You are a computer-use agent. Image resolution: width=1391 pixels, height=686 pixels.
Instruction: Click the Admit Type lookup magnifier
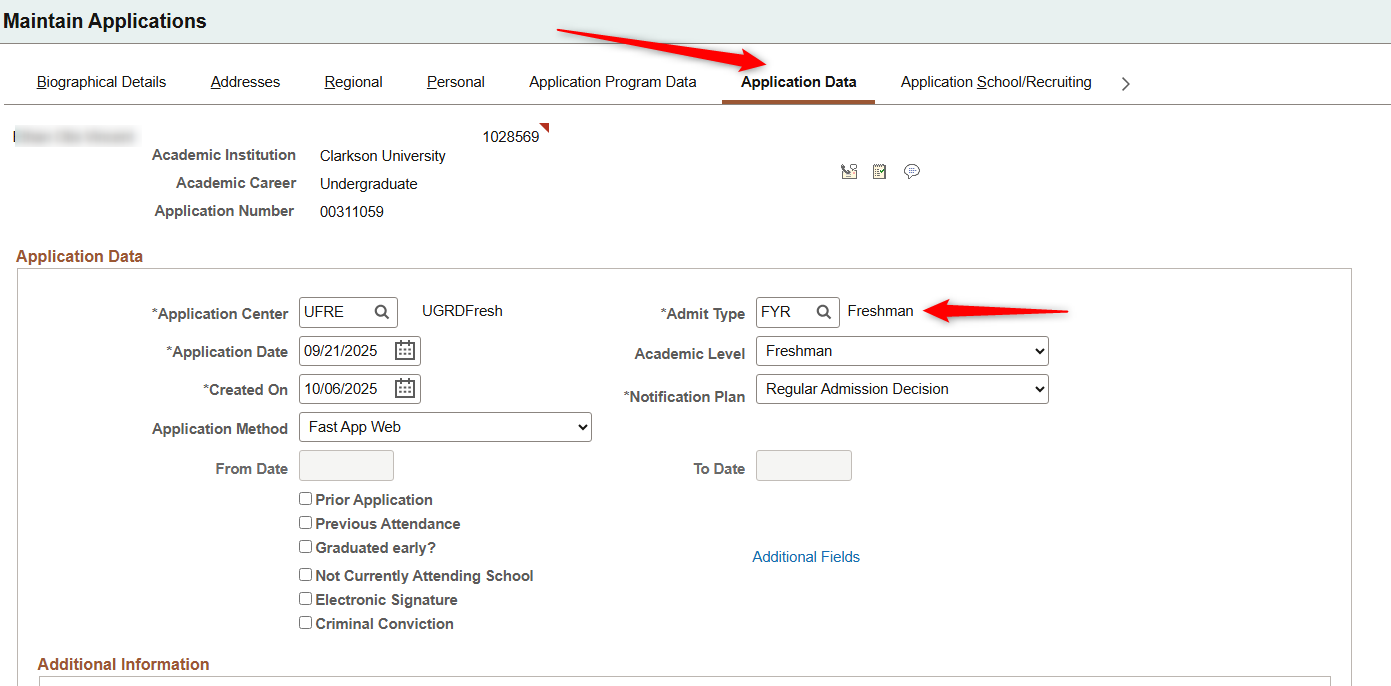823,312
